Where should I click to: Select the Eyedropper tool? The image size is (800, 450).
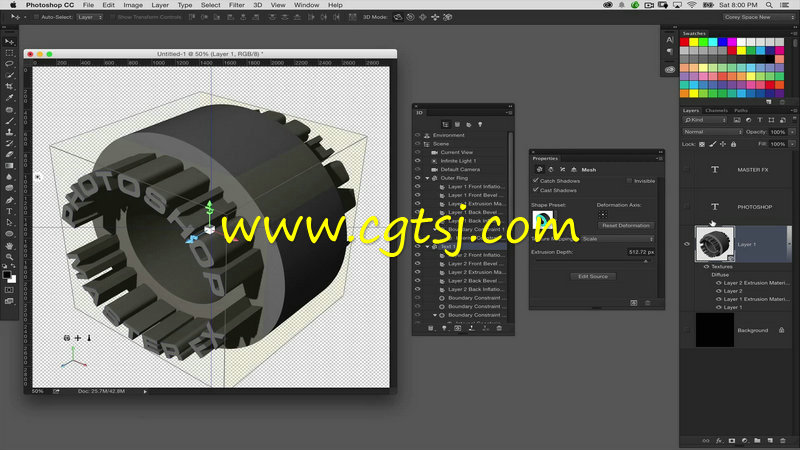tap(9, 98)
